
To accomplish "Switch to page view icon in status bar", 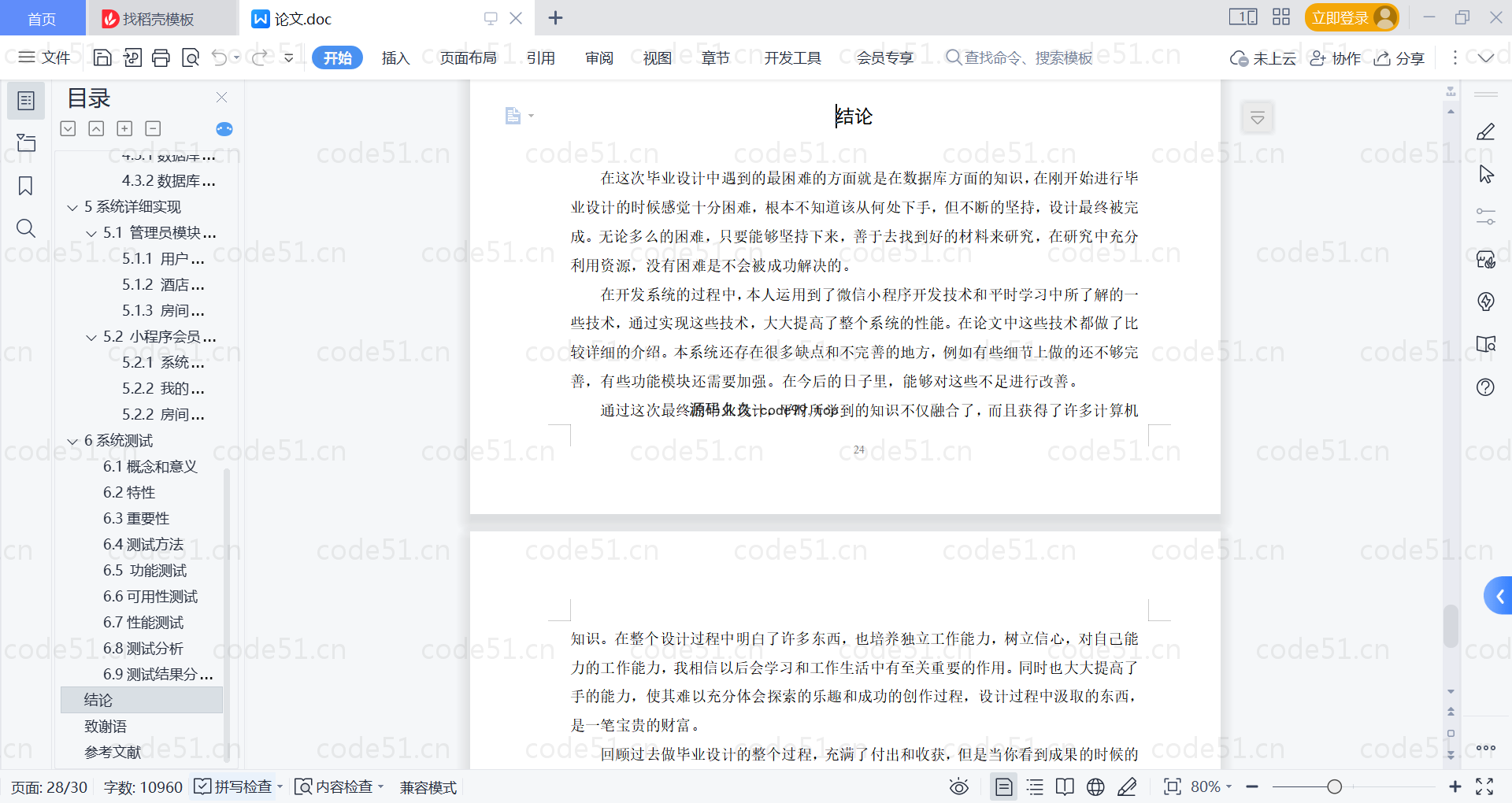I will point(1003,786).
